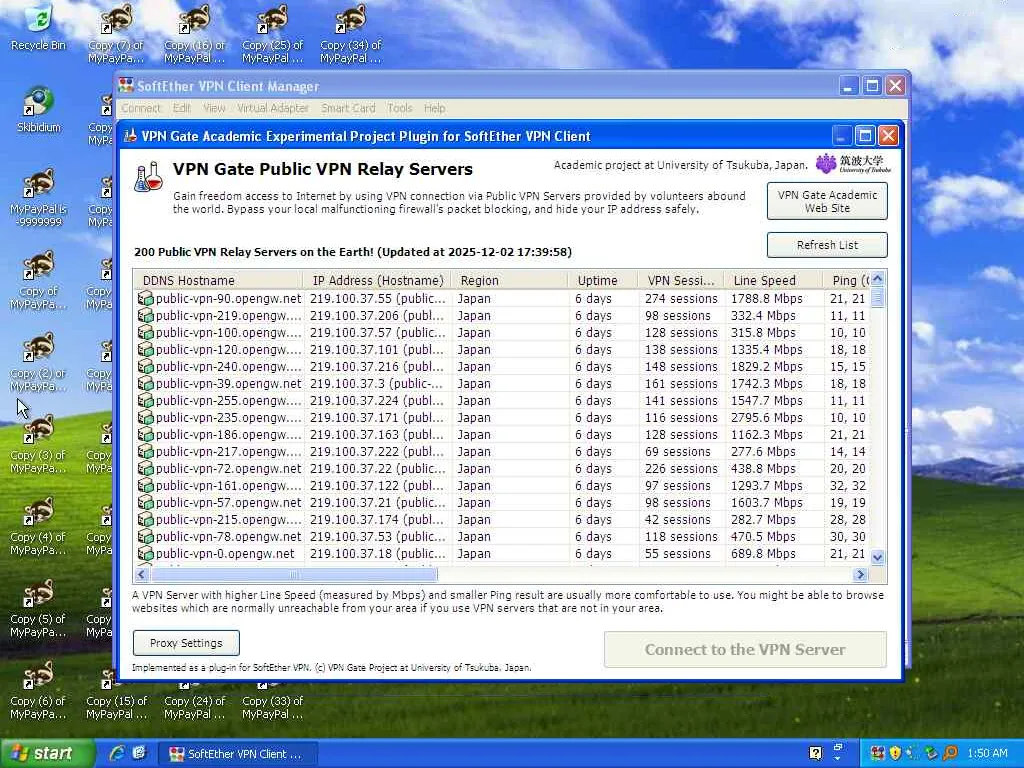Click the horizontal scrollbar right arrow
This screenshot has width=1024, height=768.
[860, 575]
